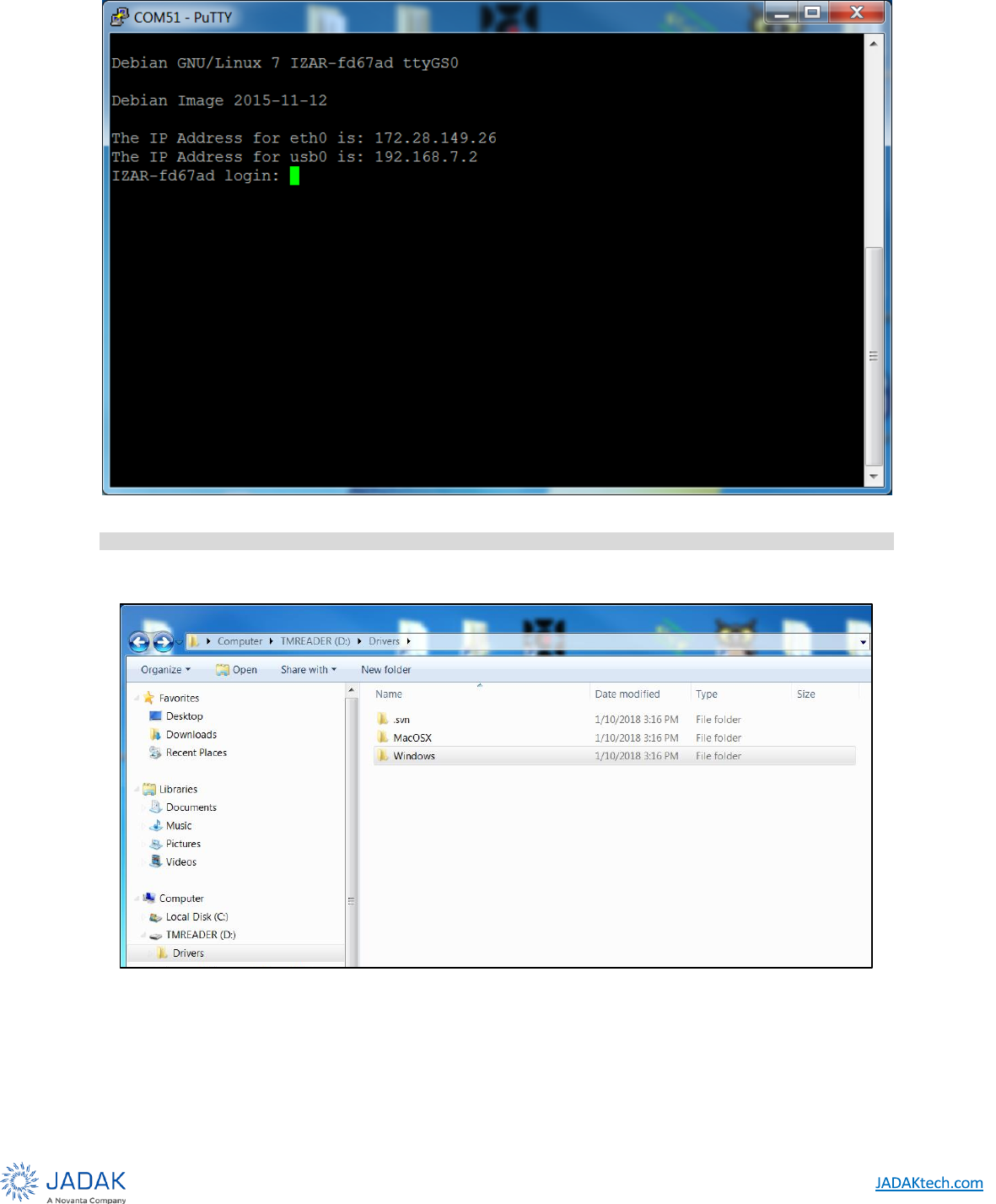Click the Favorites star icon
Viewport: 996px width, 1204px height.
pos(149,698)
